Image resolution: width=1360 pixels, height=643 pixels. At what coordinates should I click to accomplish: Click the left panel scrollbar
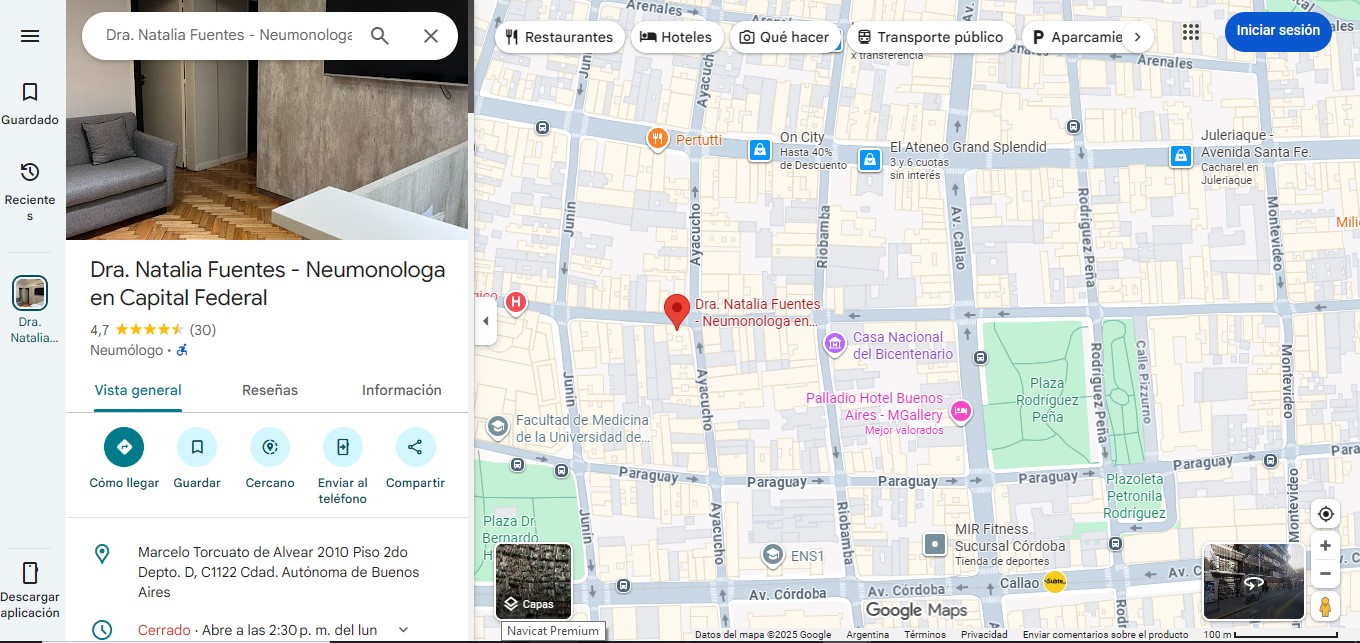tap(471, 56)
